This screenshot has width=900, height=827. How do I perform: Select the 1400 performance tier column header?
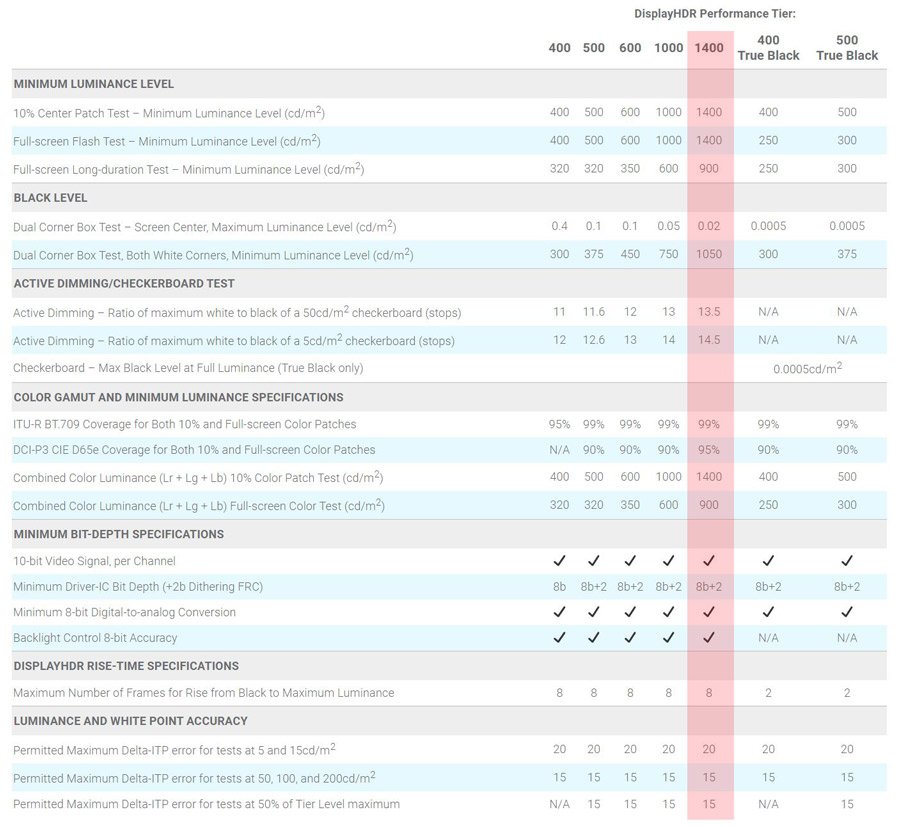pyautogui.click(x=709, y=48)
